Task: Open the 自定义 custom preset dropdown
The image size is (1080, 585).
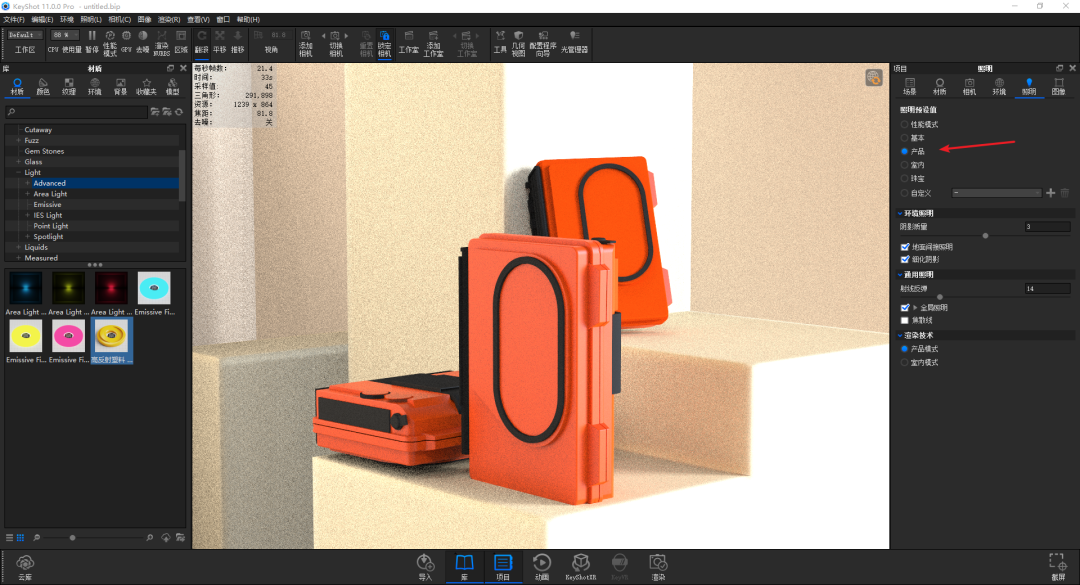Action: (x=996, y=192)
